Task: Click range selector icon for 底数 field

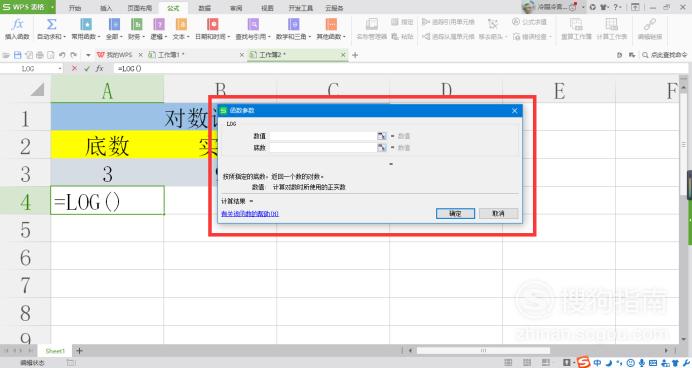Action: (x=382, y=147)
